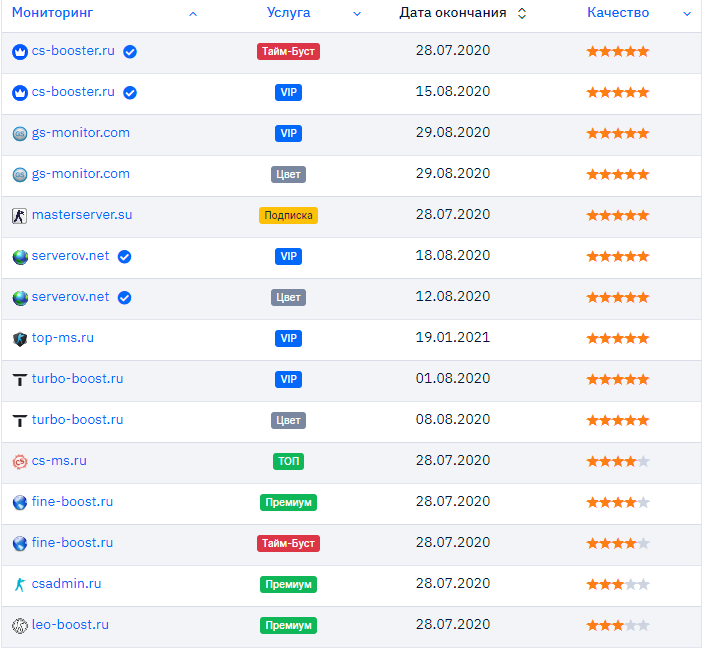702x648 pixels.
Task: Click verified checkmark in cs-booster.ru Тайм-Буст row
Action: point(130,52)
